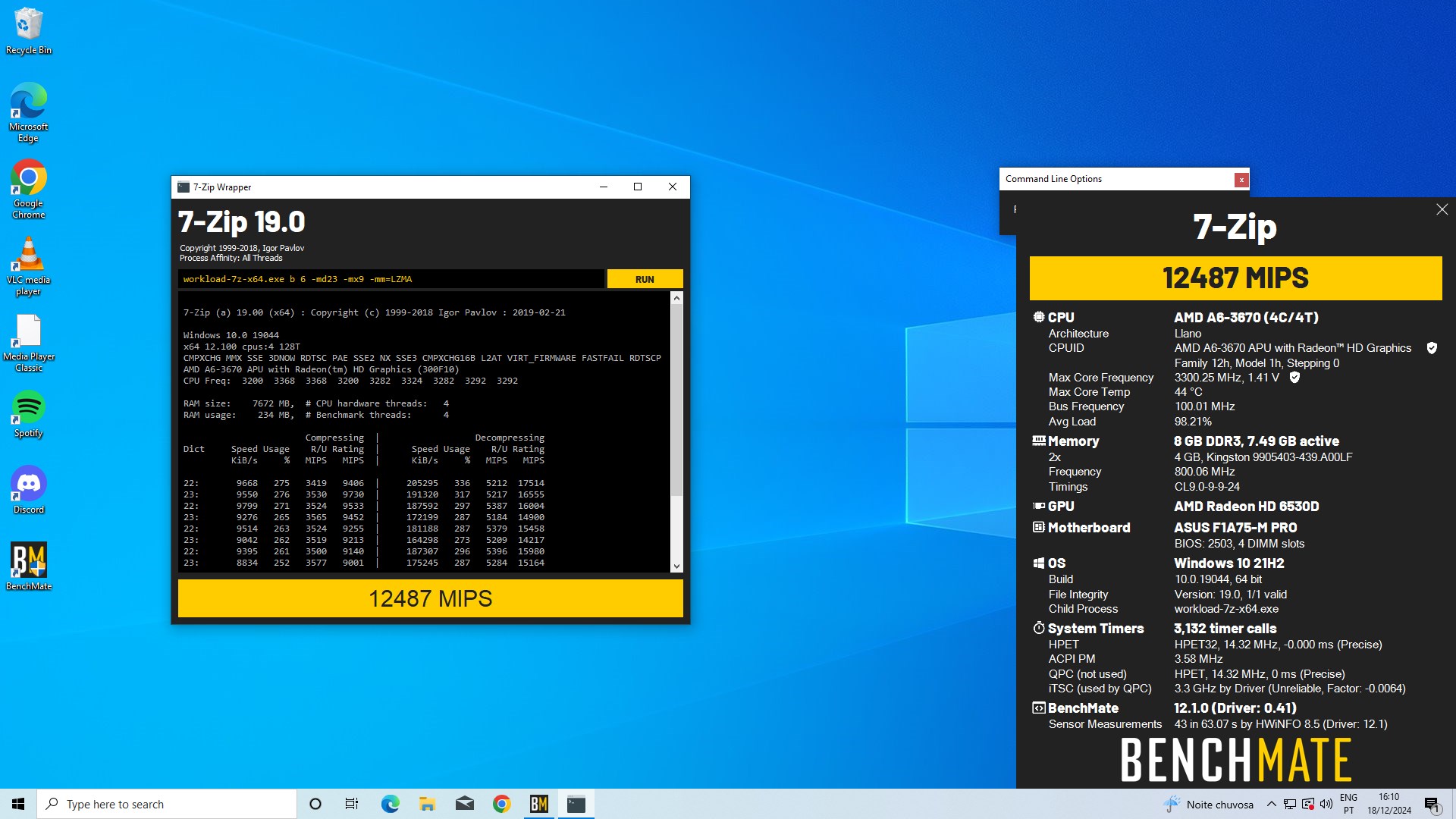Launch Google Chrome desktop shortcut
The width and height of the screenshot is (1456, 819).
(x=29, y=189)
